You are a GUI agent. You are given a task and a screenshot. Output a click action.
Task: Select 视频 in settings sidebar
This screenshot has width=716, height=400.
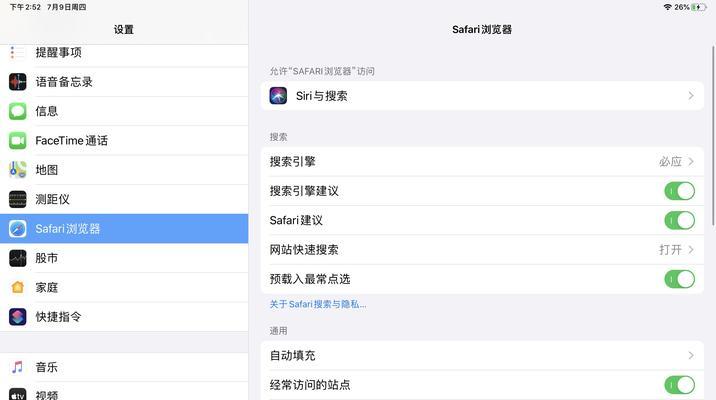[x=124, y=393]
